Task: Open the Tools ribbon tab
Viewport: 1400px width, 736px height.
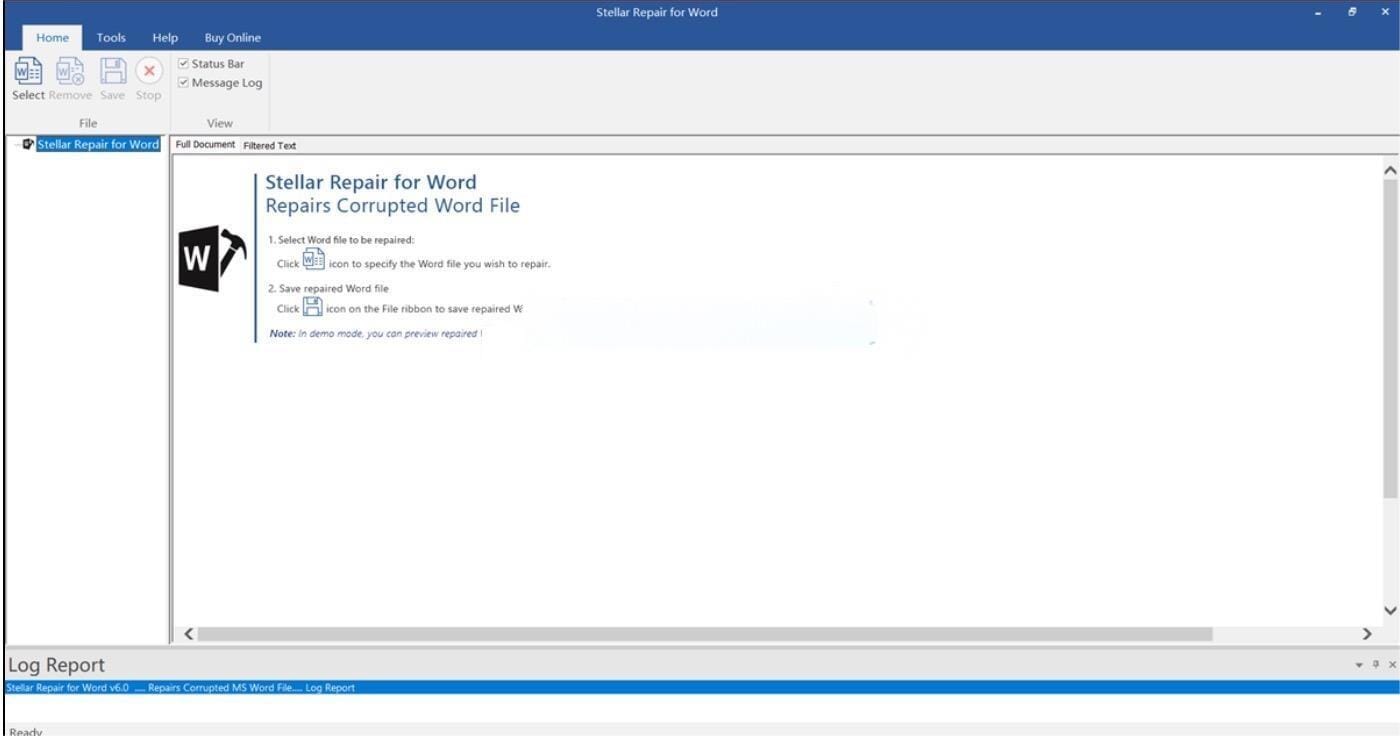Action: [111, 38]
